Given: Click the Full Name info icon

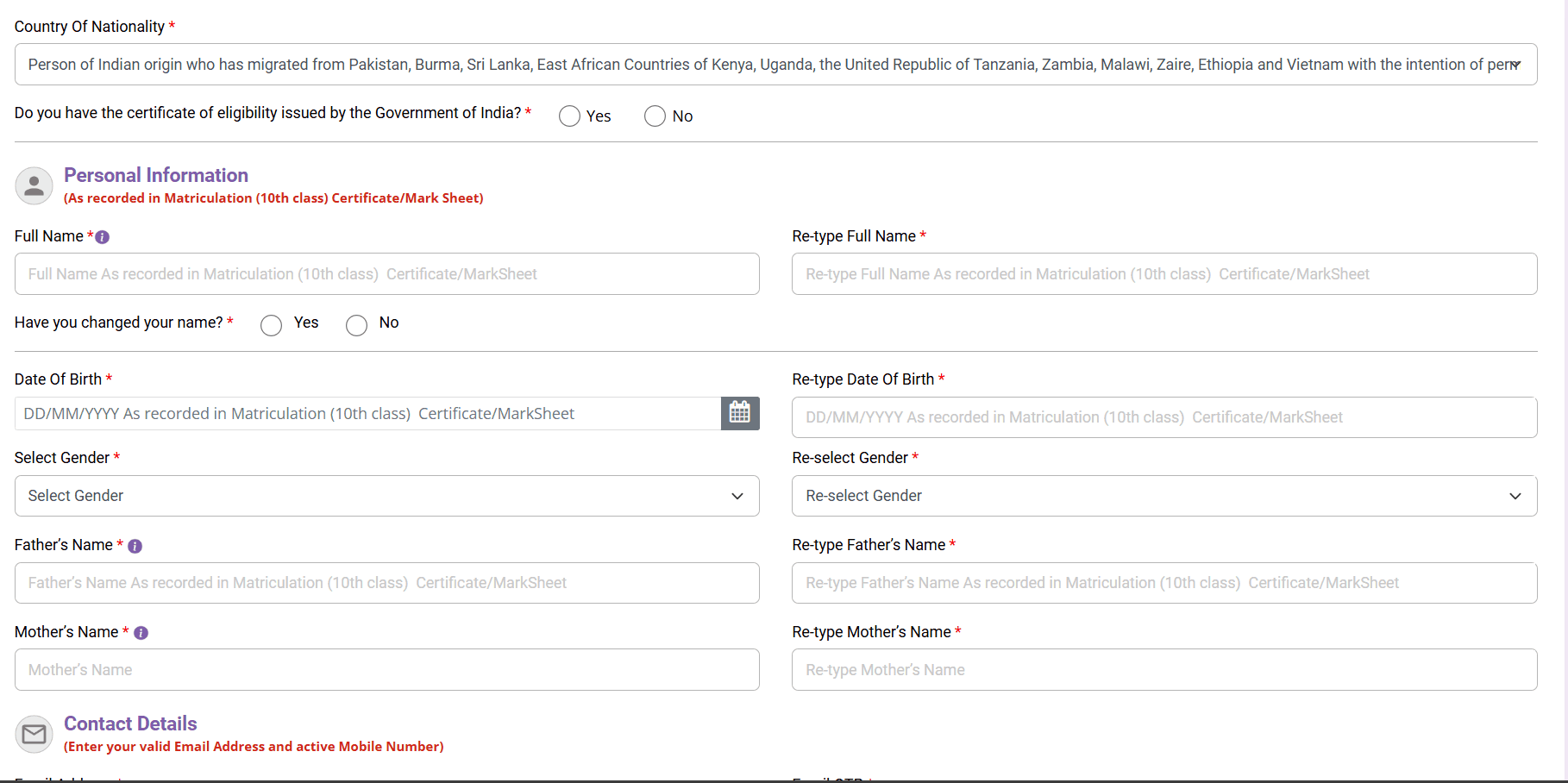Looking at the screenshot, I should [103, 237].
